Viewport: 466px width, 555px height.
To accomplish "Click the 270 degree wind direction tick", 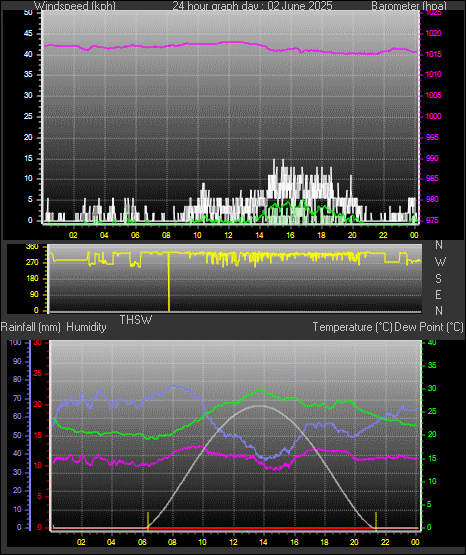I will click(32, 263).
